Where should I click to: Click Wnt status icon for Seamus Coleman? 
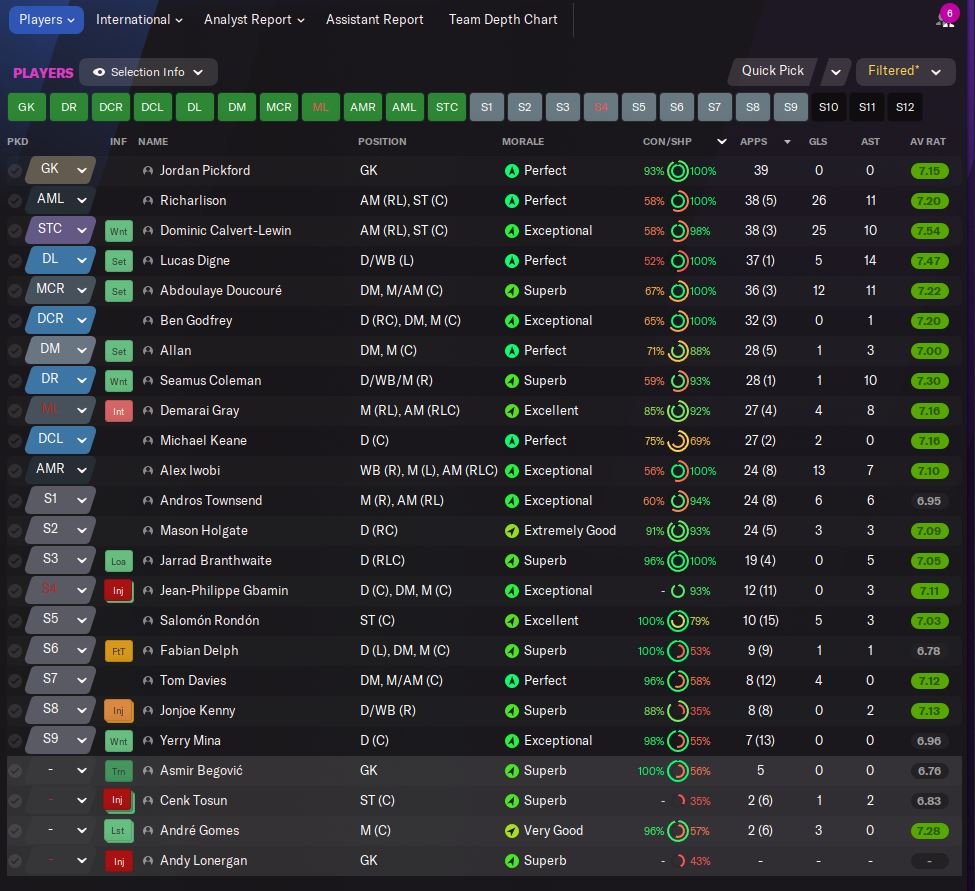[118, 381]
